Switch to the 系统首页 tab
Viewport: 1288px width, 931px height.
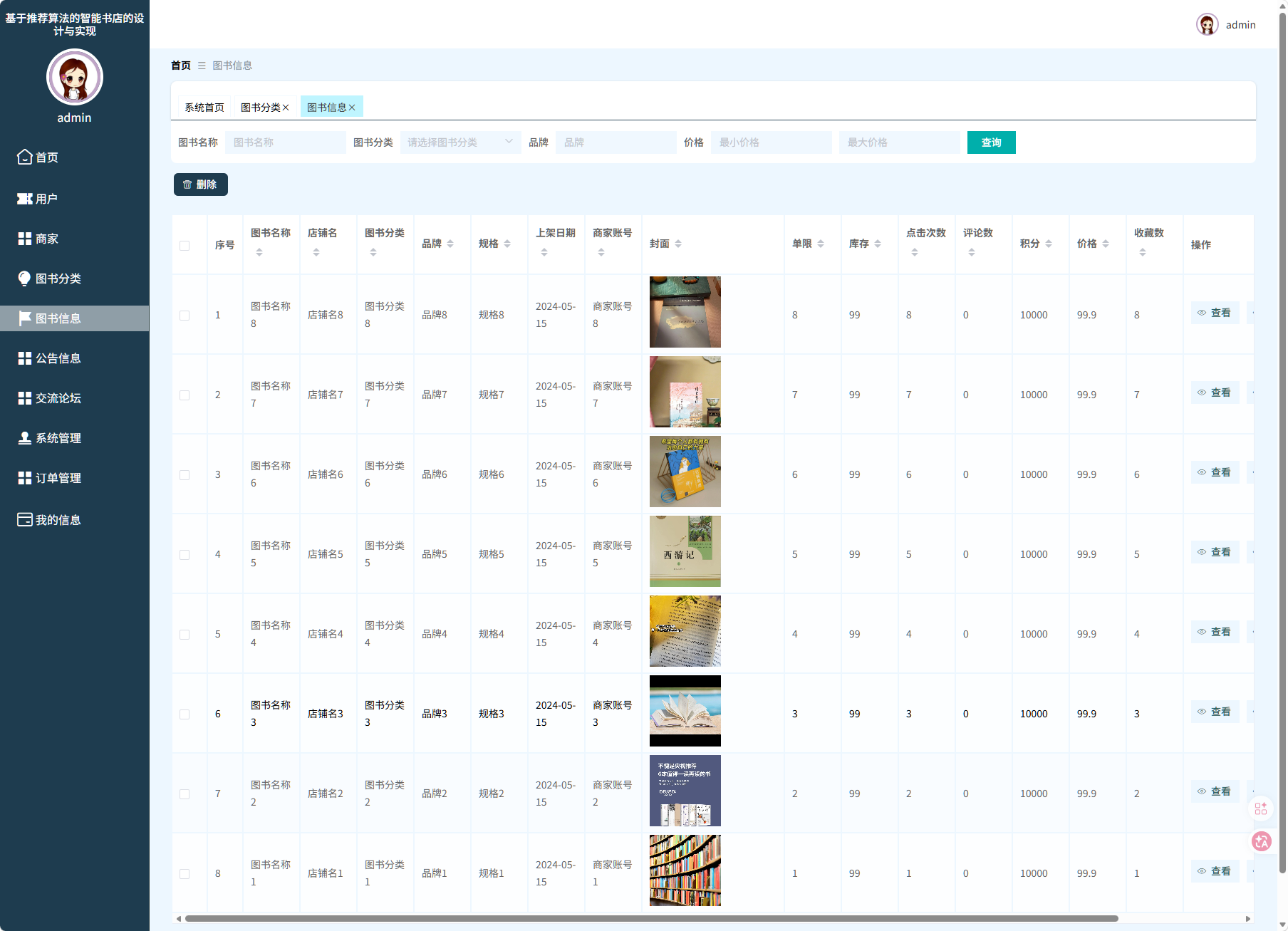(204, 108)
